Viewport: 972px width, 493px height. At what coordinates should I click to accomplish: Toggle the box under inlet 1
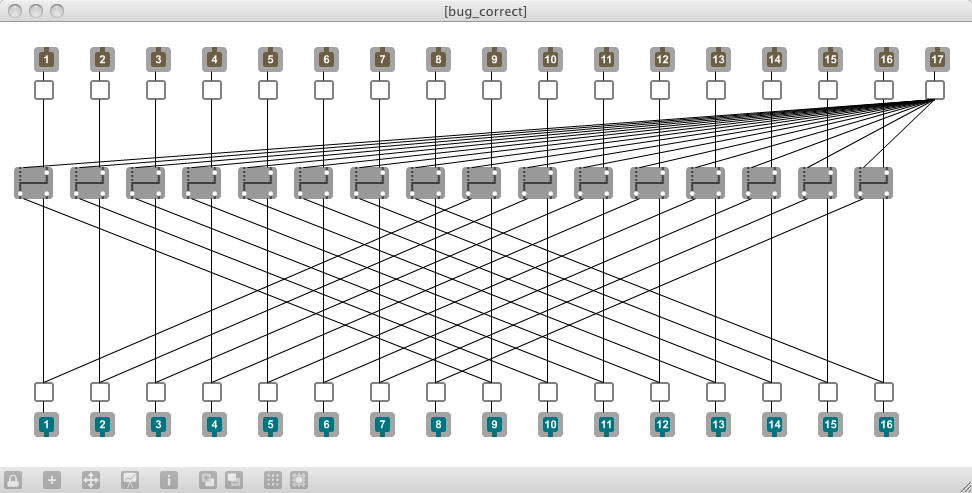tap(43, 90)
